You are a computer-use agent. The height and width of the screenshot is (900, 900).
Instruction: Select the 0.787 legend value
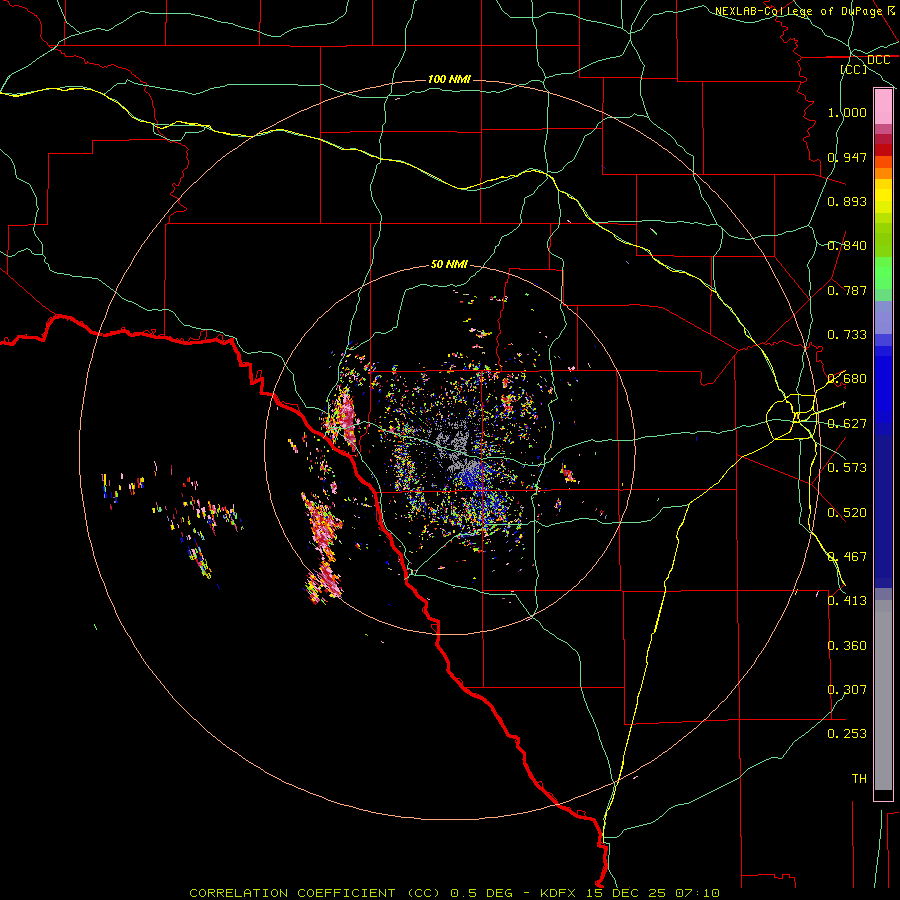[x=847, y=290]
